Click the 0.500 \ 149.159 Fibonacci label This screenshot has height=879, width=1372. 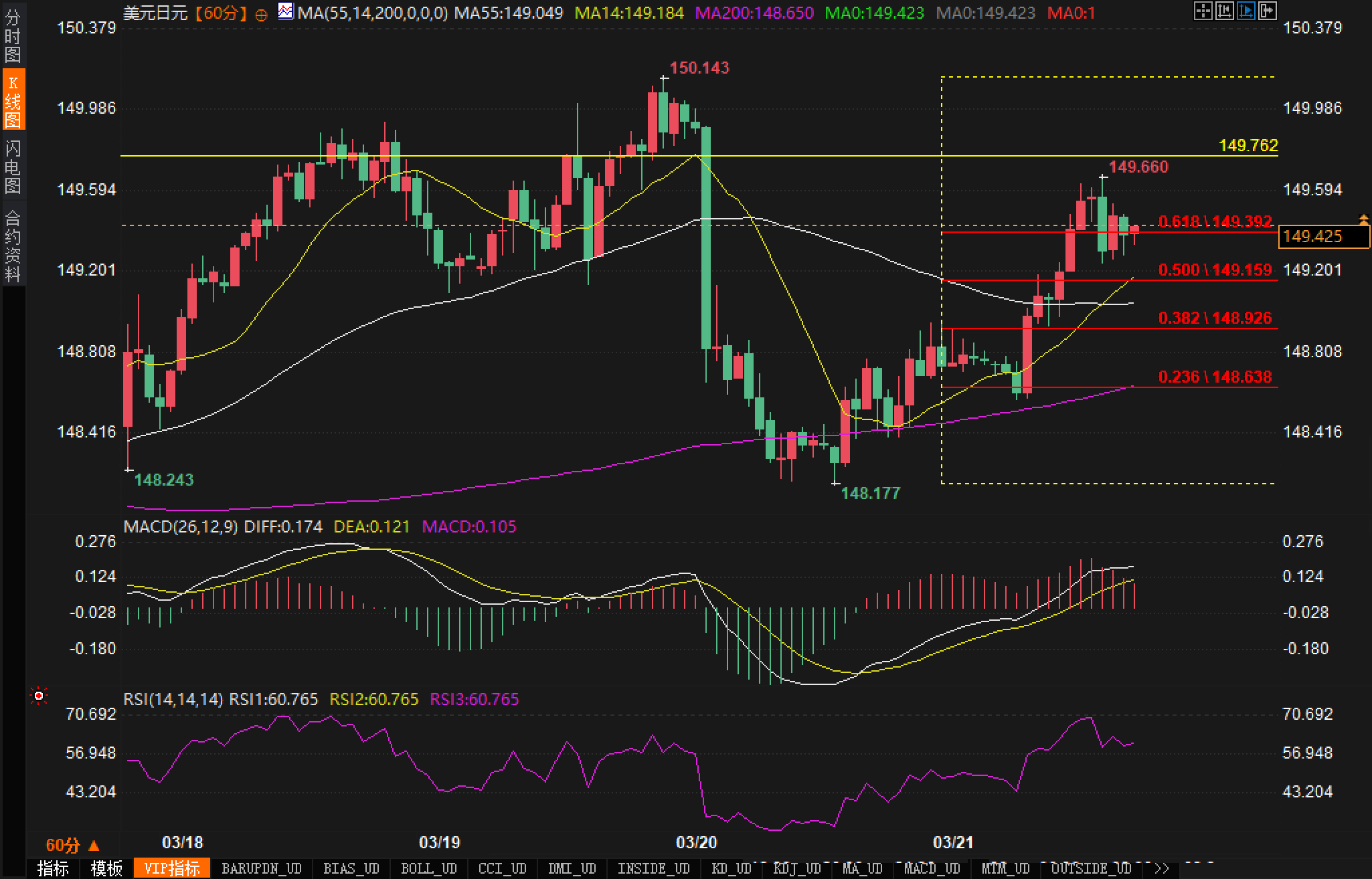pos(1215,270)
